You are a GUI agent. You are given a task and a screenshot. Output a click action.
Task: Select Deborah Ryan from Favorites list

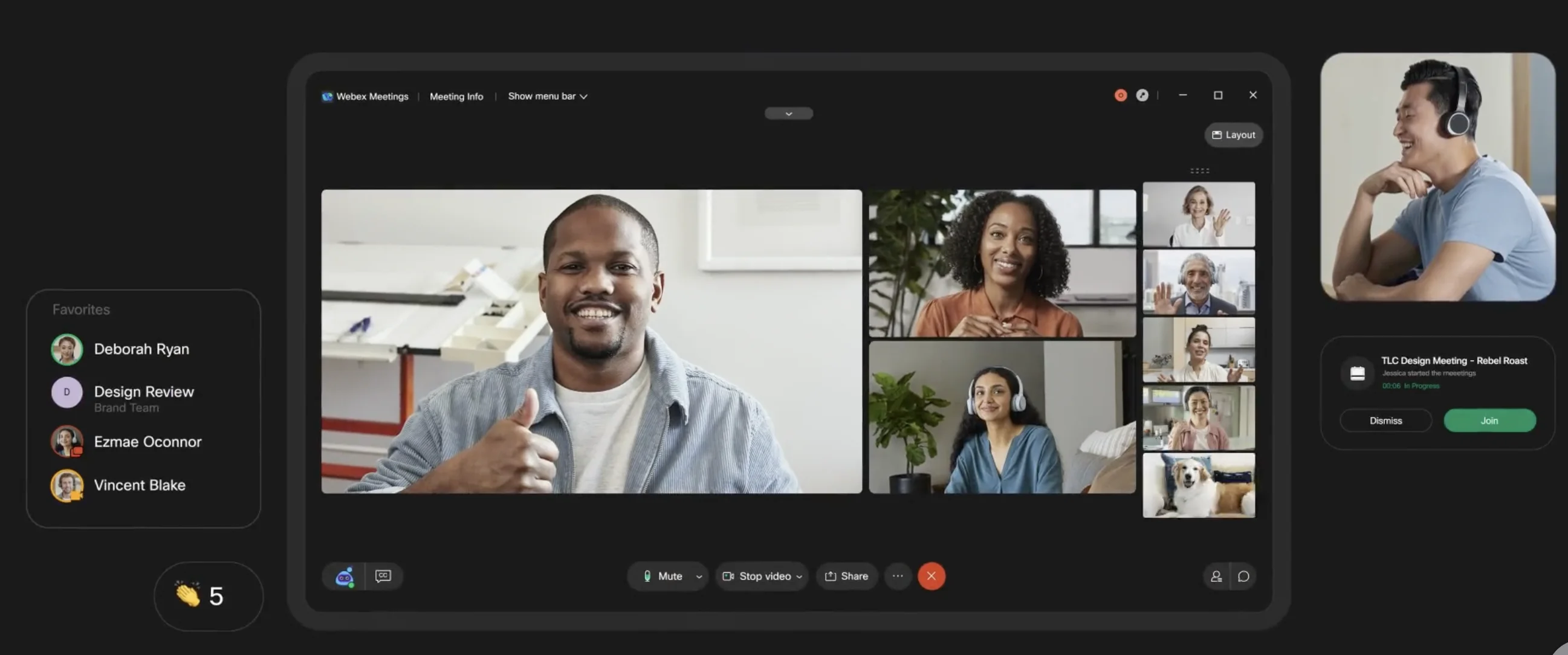coord(140,348)
